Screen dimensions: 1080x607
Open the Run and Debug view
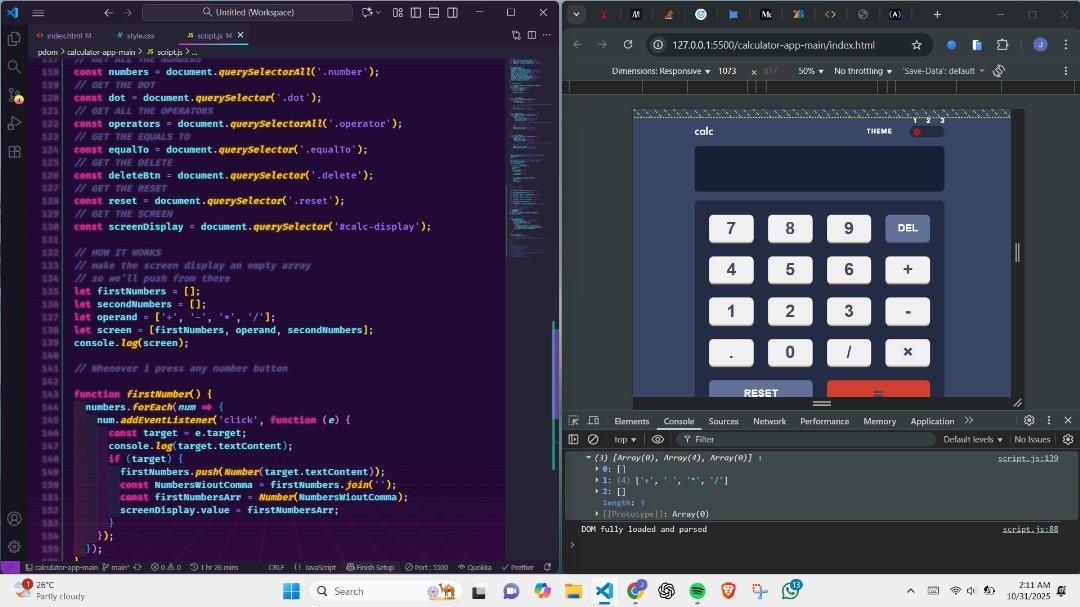[x=14, y=123]
